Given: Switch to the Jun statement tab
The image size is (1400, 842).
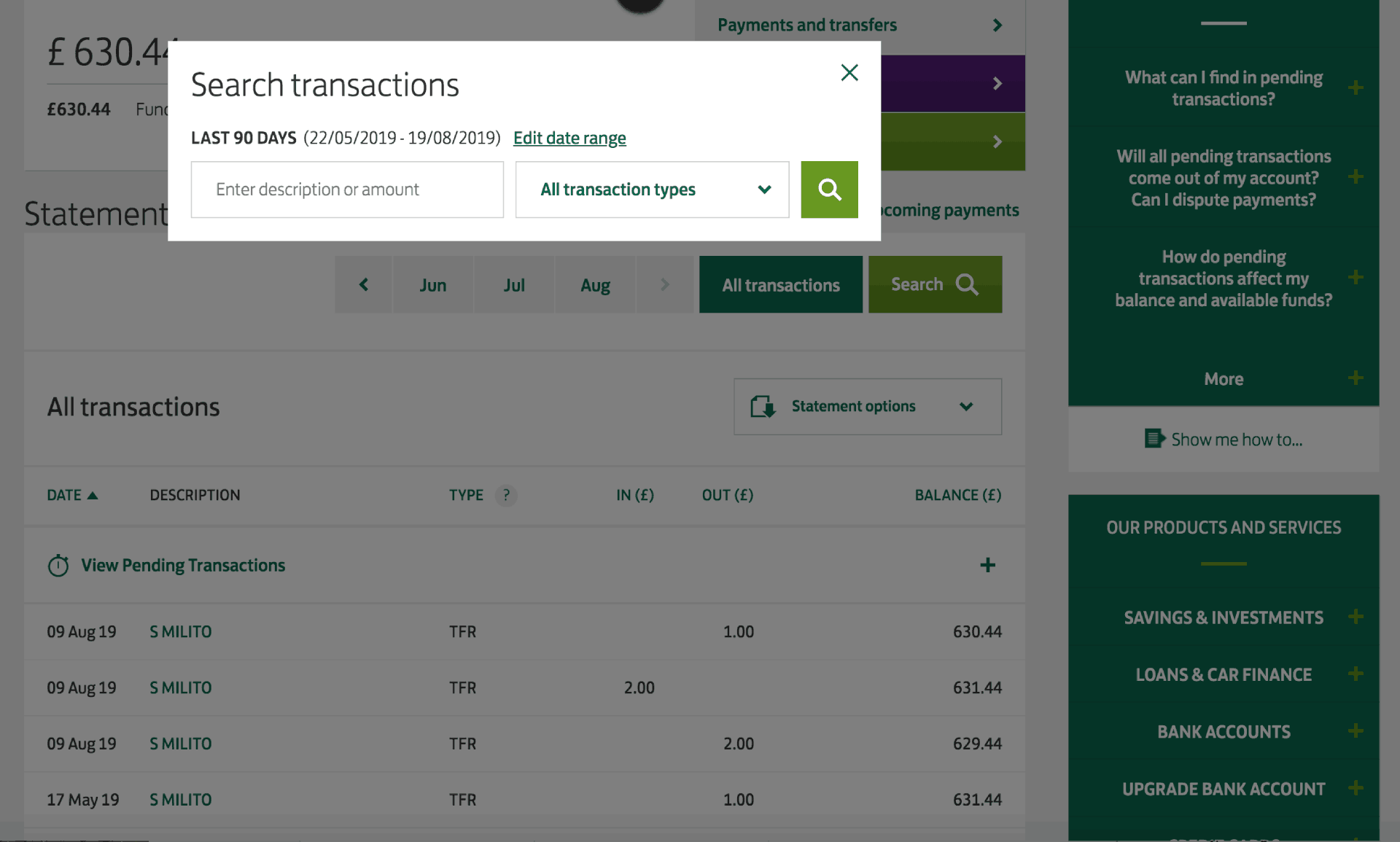Looking at the screenshot, I should (x=432, y=284).
